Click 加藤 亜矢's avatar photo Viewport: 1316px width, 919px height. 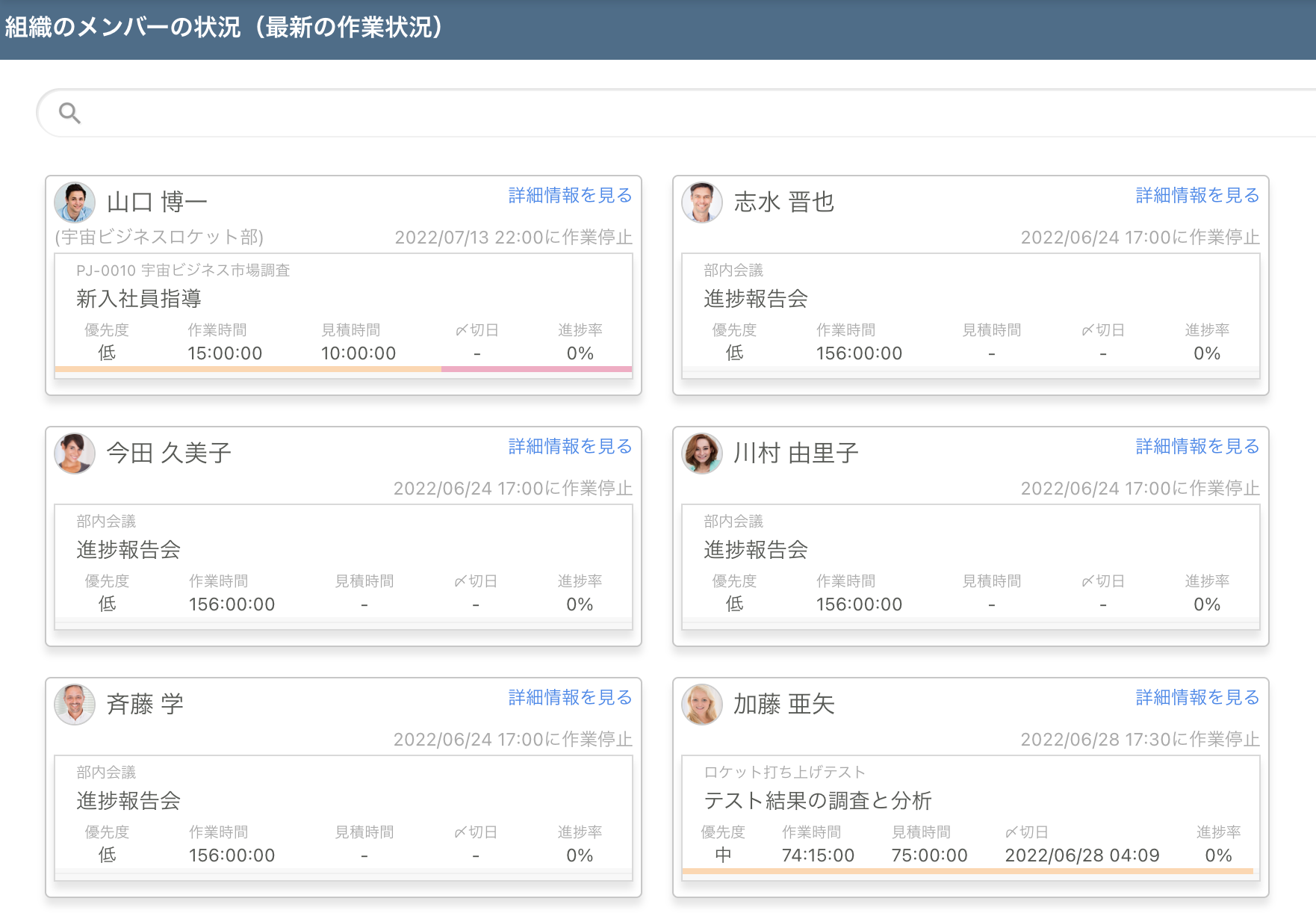[x=702, y=705]
